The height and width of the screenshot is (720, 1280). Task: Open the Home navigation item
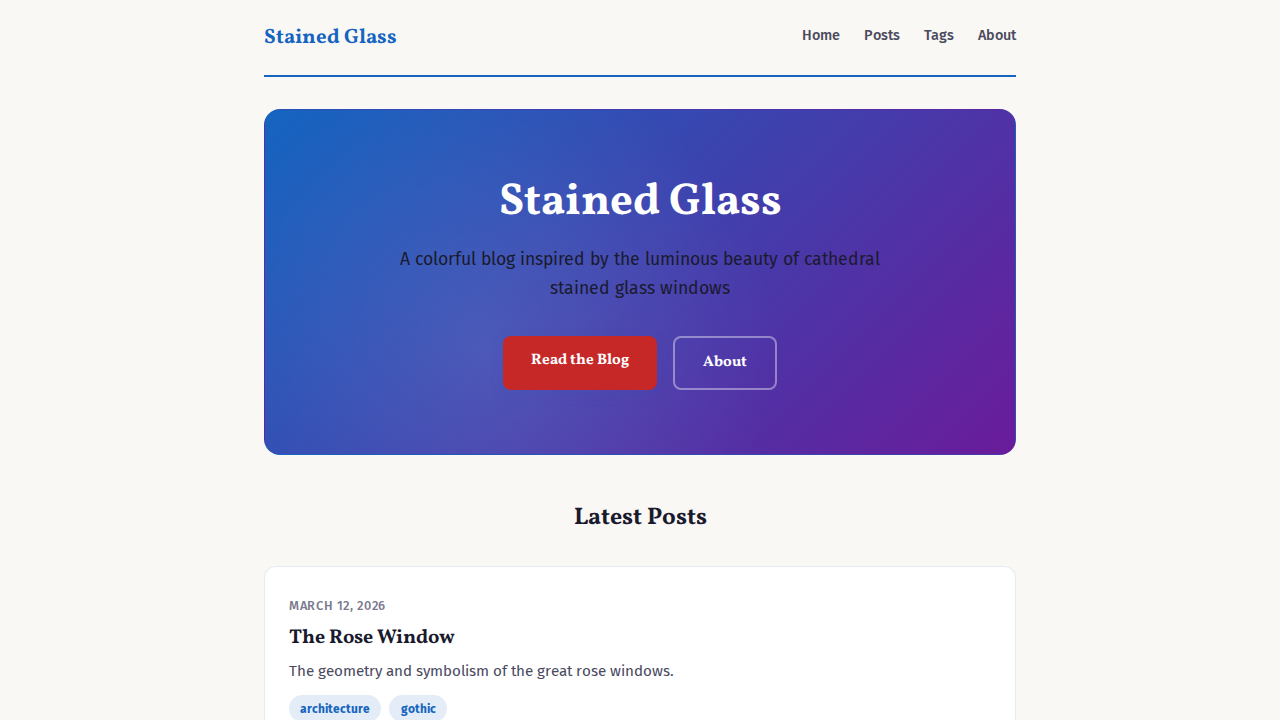click(x=820, y=35)
